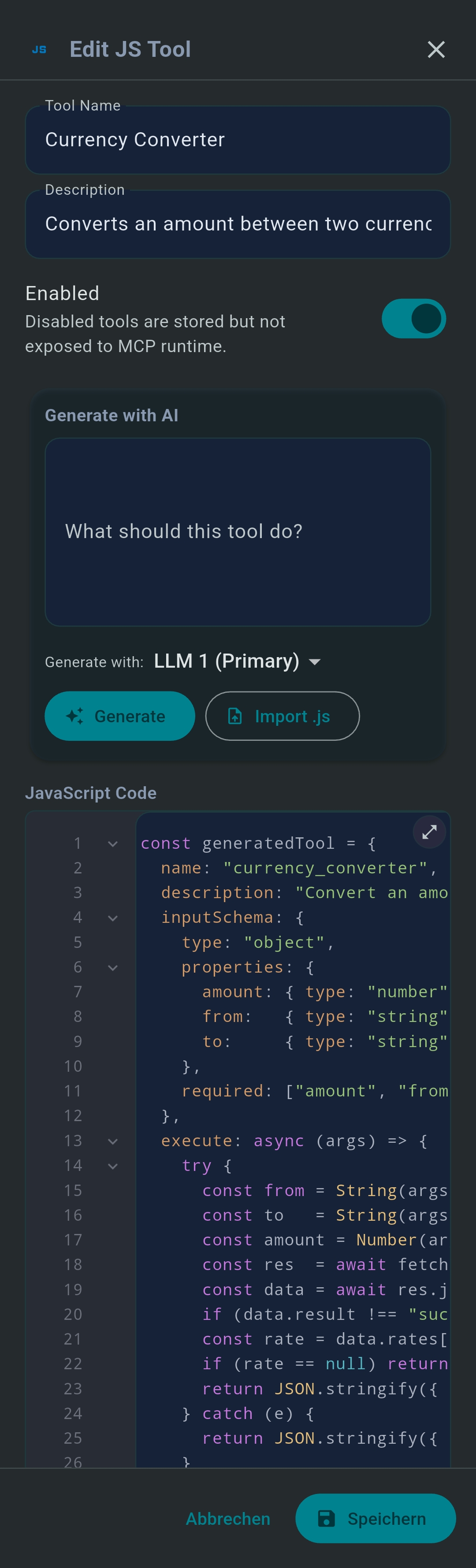Click code line 'type: "object",'

coord(258,942)
